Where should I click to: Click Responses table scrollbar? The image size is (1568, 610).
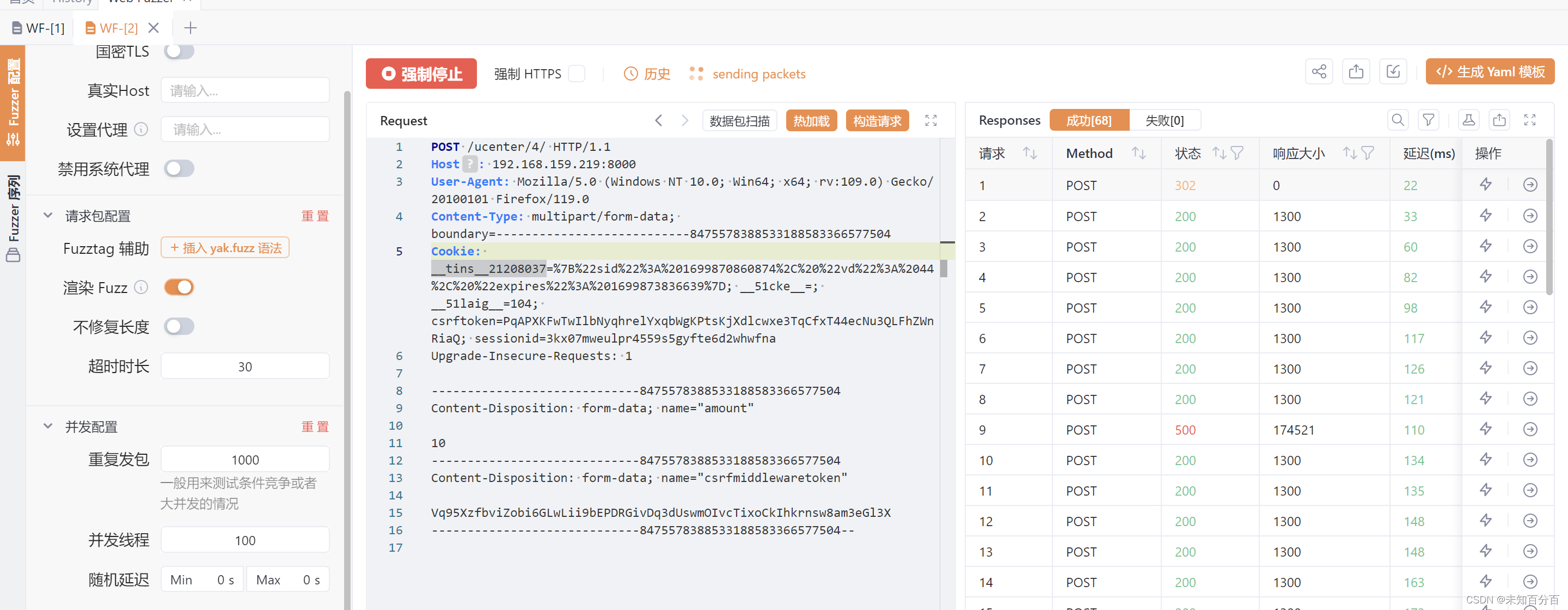pos(1549,217)
